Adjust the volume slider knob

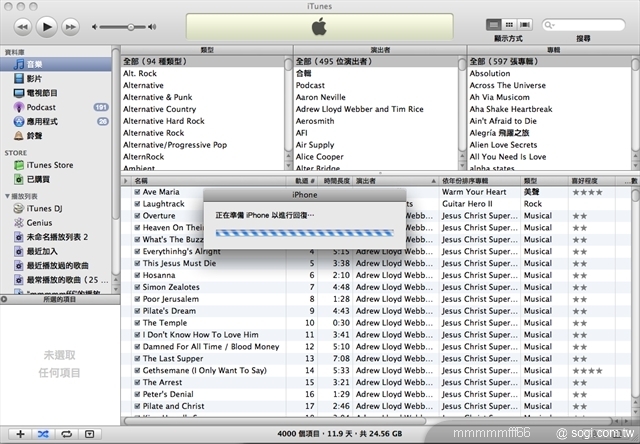[131, 27]
